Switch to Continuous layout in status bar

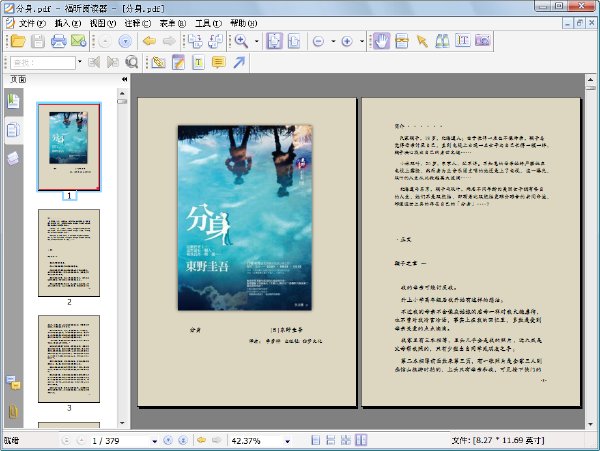click(331, 440)
